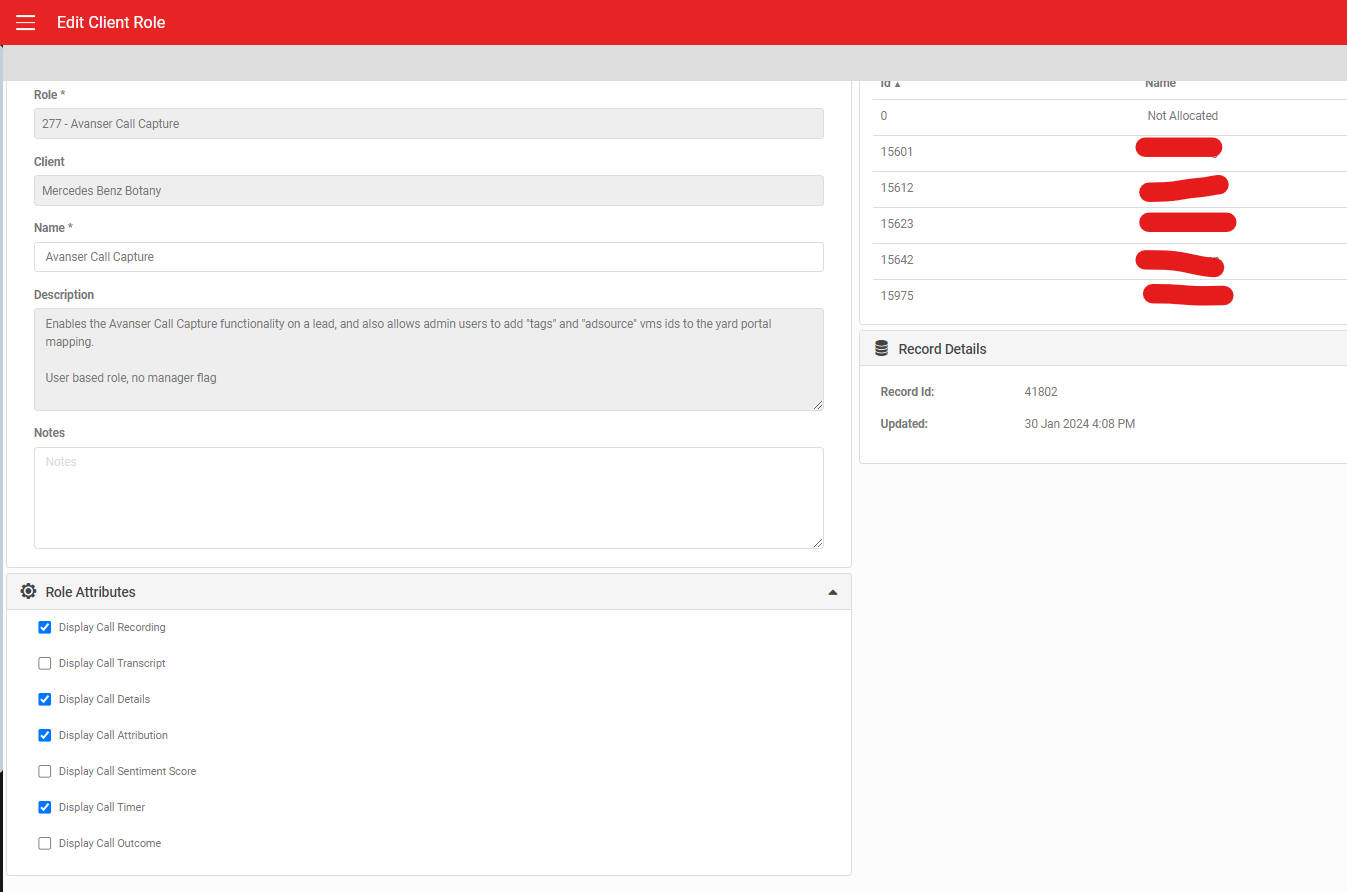Click into the Notes text area
1347x892 pixels.
(429, 497)
